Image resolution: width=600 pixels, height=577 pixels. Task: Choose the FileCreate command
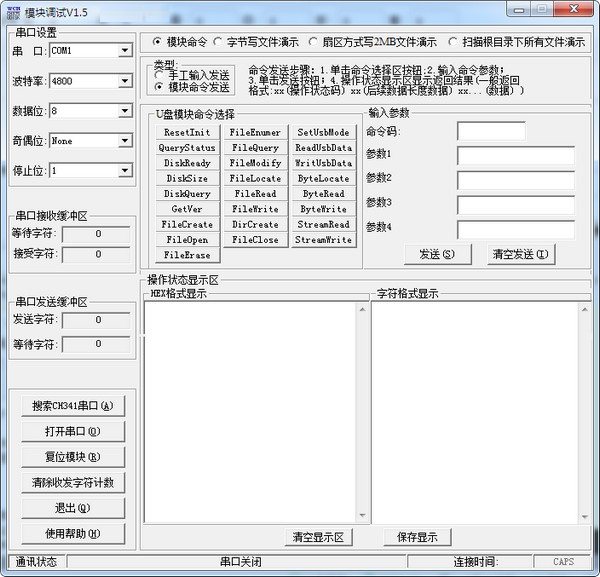point(188,224)
